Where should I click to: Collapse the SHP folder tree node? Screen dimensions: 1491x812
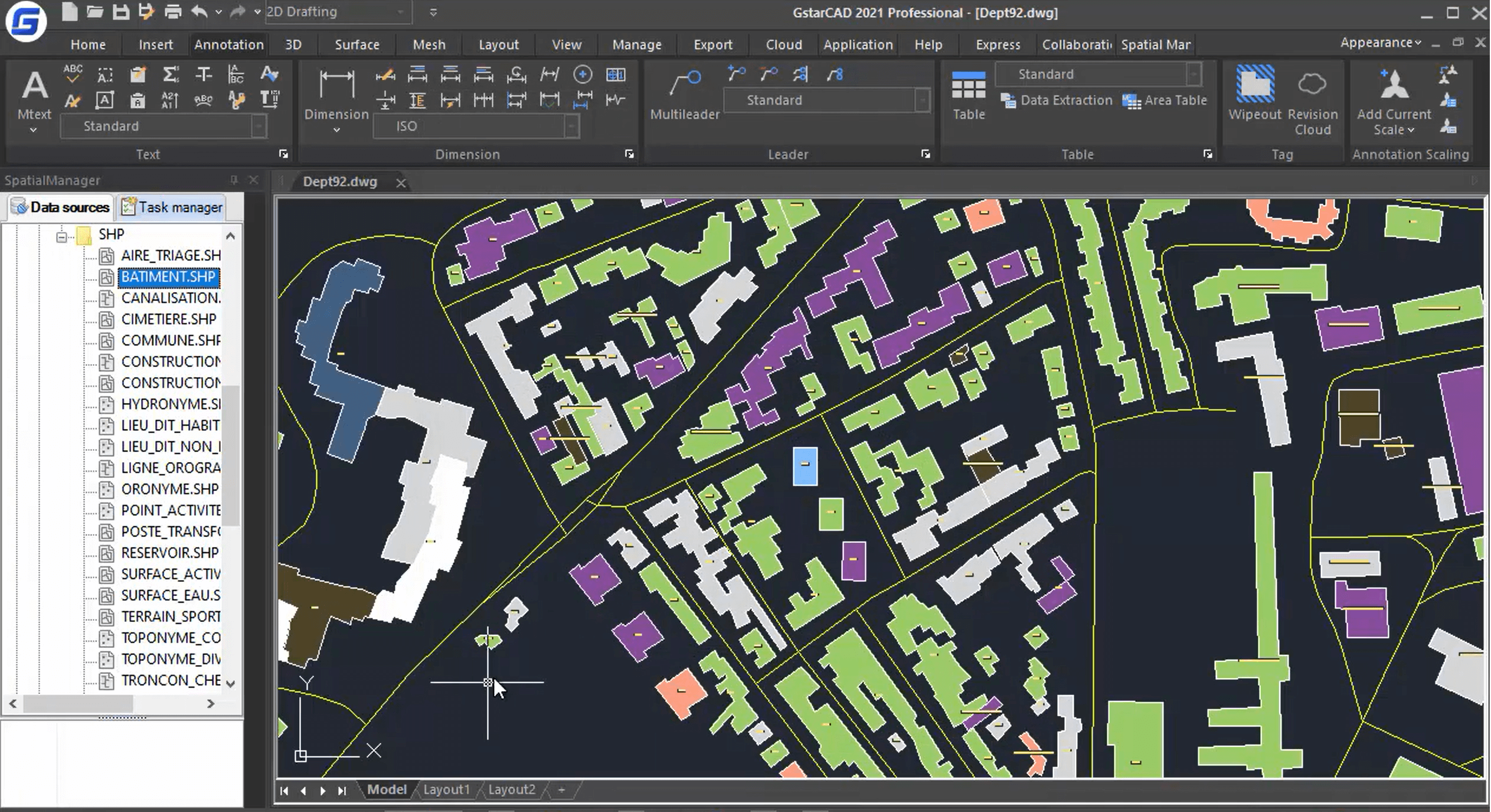[x=61, y=237]
